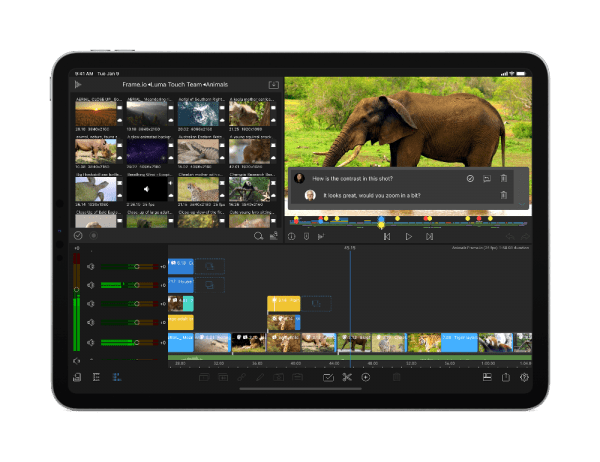Split clip with the scissors tool
This screenshot has width=600, height=462.
347,377
